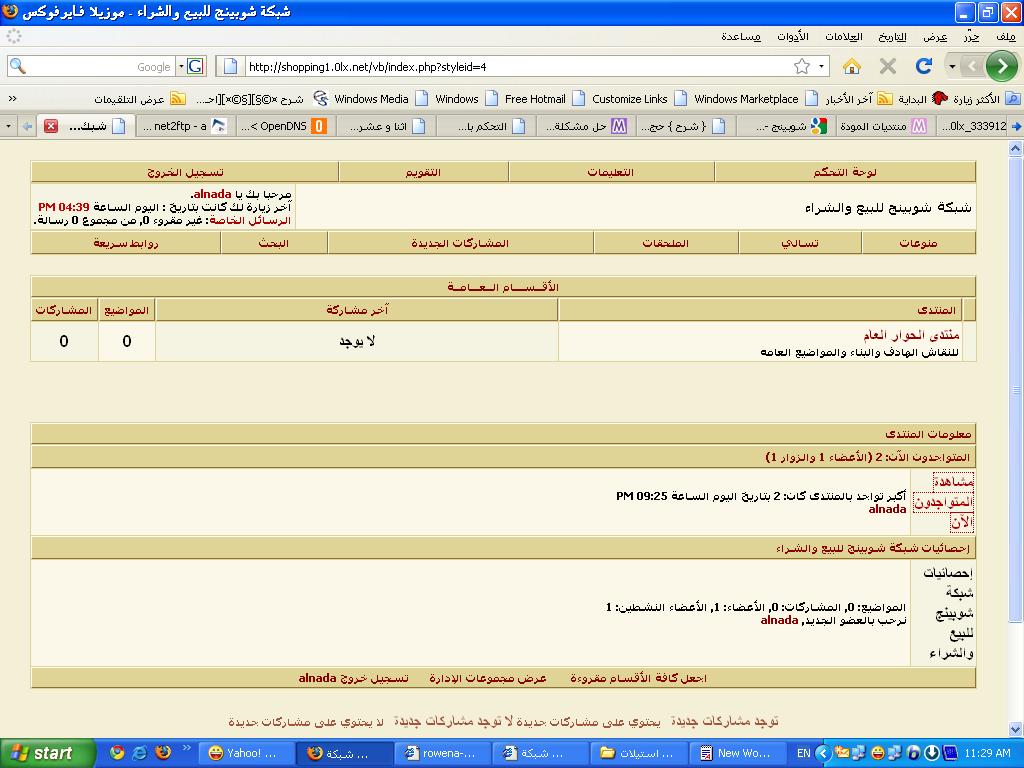The image size is (1024, 768).
Task: Launch Internet Explorer from quick launch
Action: point(140,753)
